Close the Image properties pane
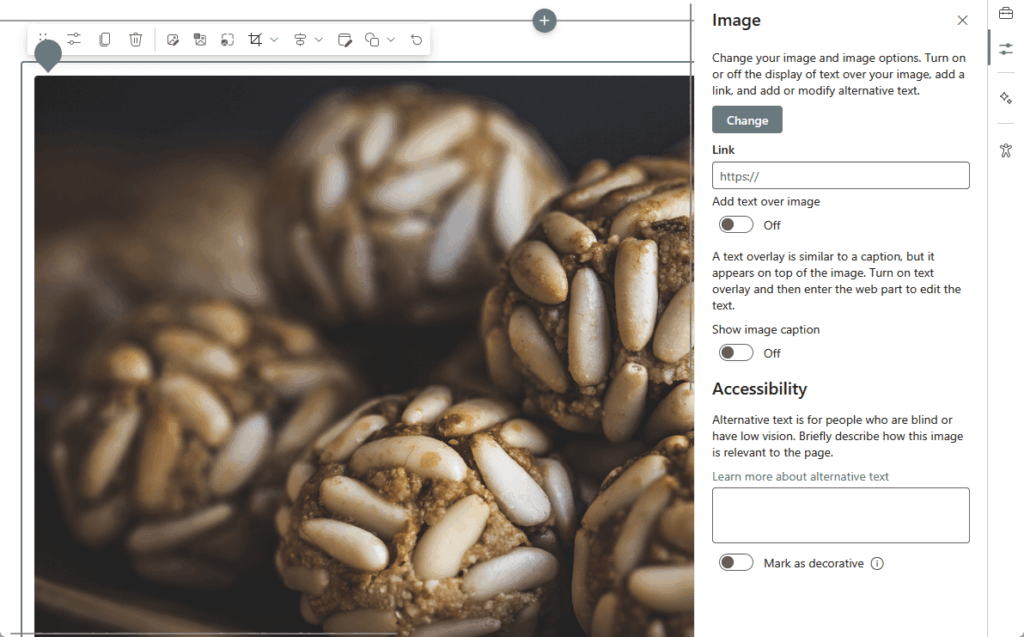The width and height of the screenshot is (1024, 637). 962,20
